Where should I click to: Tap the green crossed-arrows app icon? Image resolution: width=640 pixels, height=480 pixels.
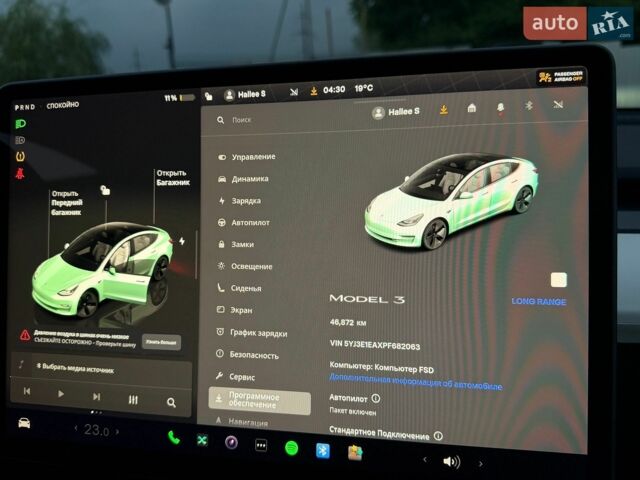(x=202, y=440)
